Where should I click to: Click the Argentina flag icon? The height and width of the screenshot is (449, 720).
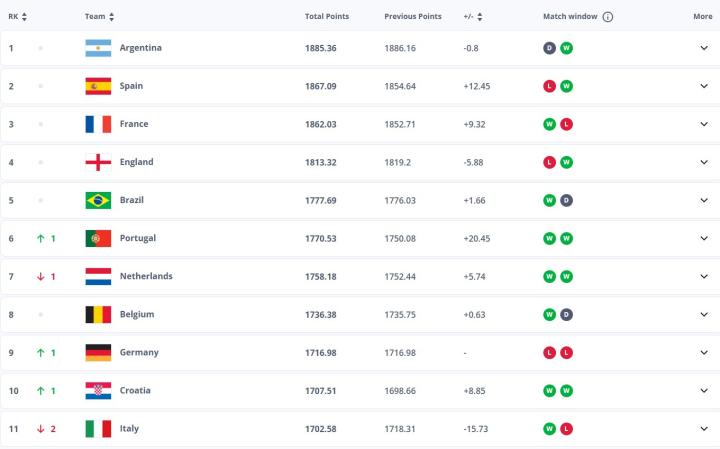click(x=97, y=48)
